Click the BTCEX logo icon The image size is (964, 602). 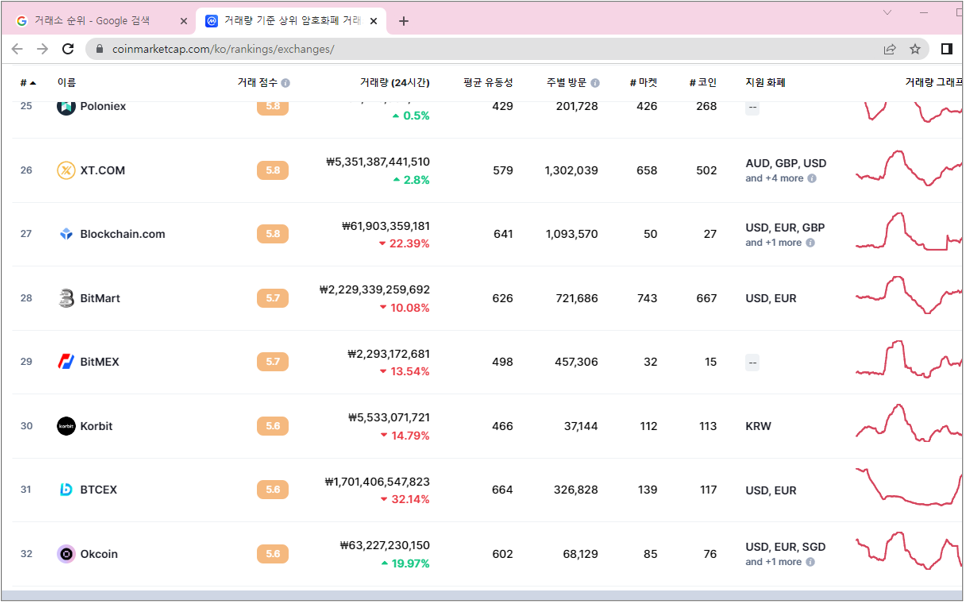click(66, 489)
